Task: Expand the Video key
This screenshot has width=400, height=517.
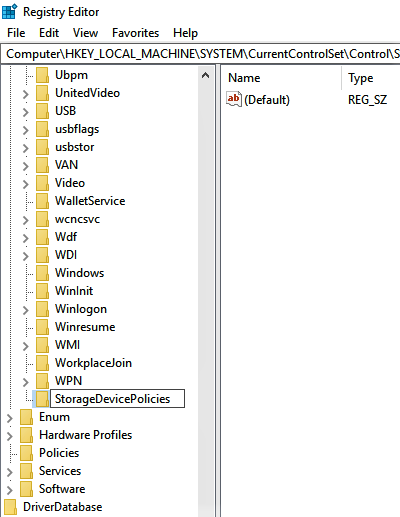Action: pyautogui.click(x=26, y=184)
